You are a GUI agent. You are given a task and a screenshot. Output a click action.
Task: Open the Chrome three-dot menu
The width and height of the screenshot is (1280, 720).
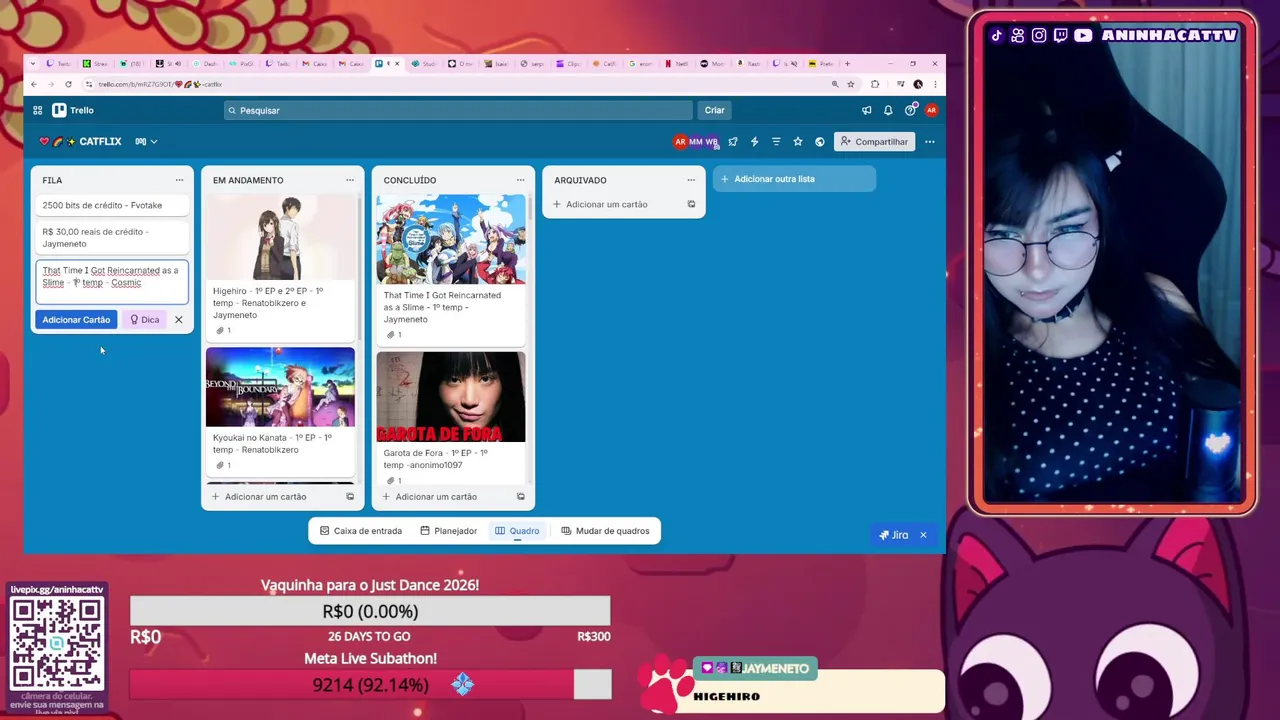pyautogui.click(x=935, y=84)
